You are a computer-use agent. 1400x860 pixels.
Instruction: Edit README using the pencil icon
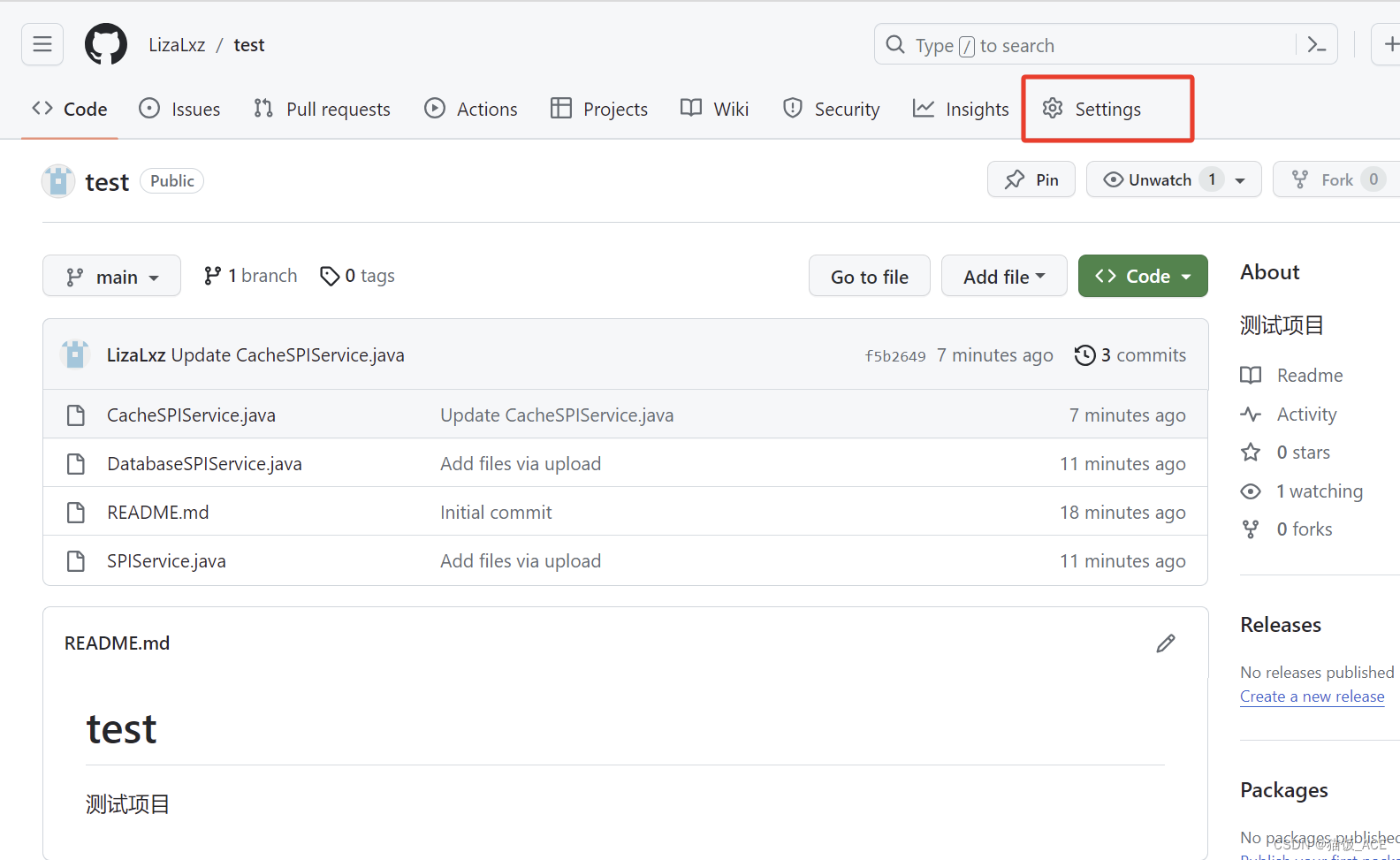[x=1166, y=643]
